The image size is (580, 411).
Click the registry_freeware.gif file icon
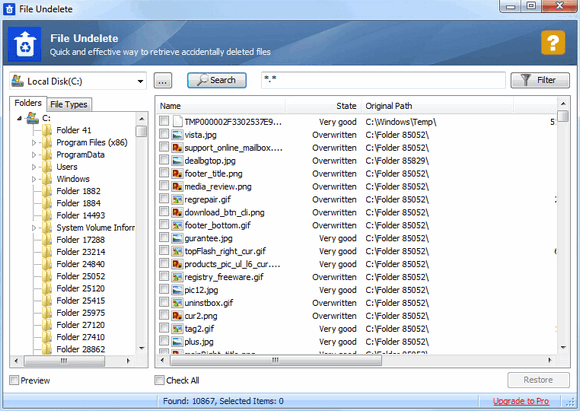[178, 277]
